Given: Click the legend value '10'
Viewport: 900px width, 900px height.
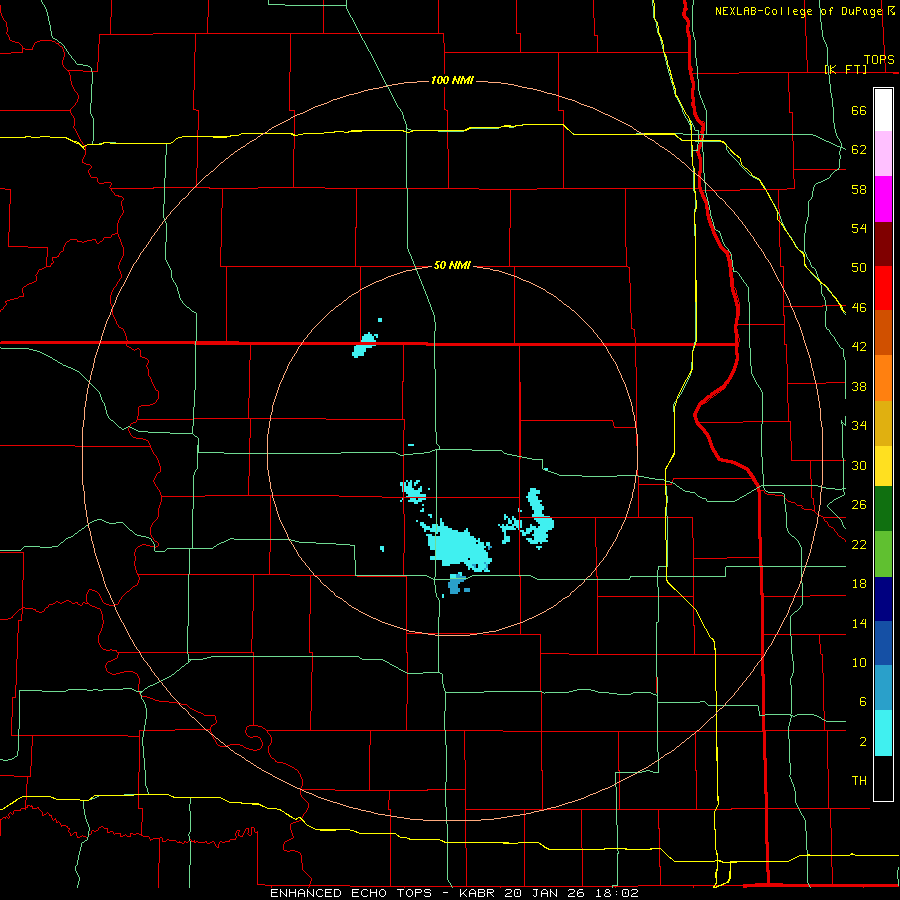Looking at the screenshot, I should click(859, 662).
